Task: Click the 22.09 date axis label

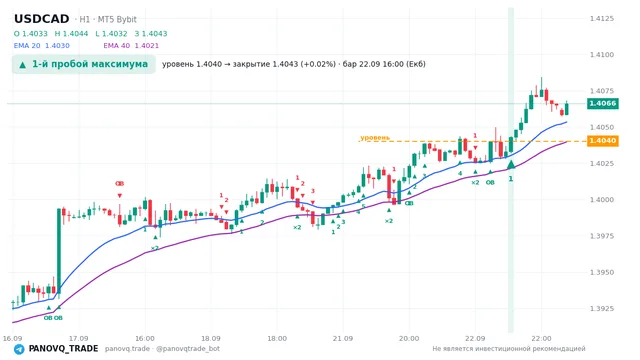Action: (475, 338)
